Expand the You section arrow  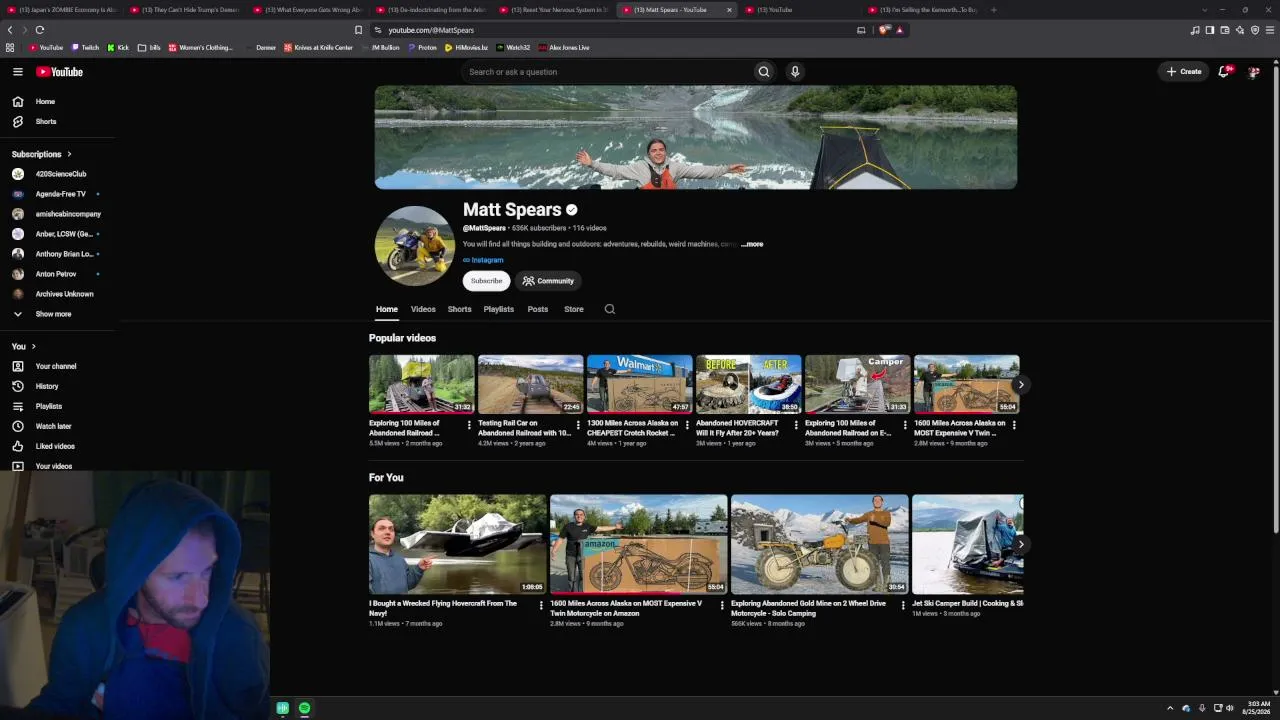pyautogui.click(x=33, y=346)
